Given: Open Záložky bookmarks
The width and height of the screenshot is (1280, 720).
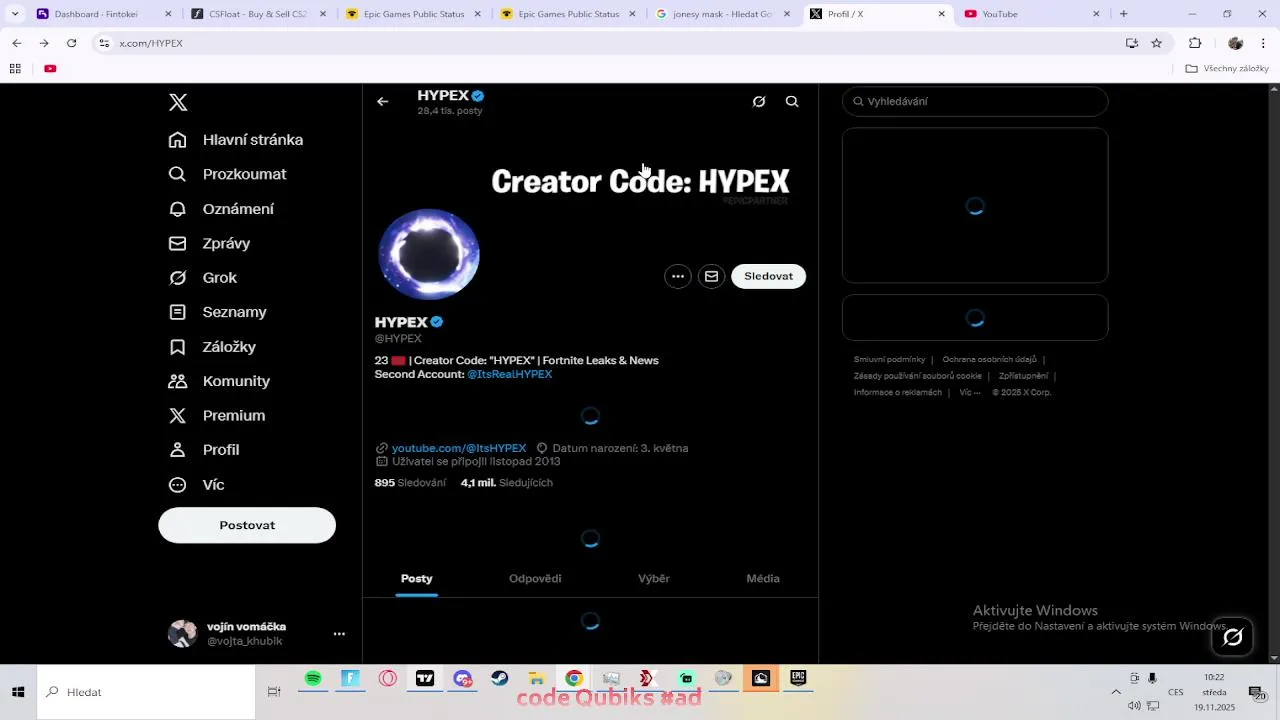Looking at the screenshot, I should pos(213,347).
